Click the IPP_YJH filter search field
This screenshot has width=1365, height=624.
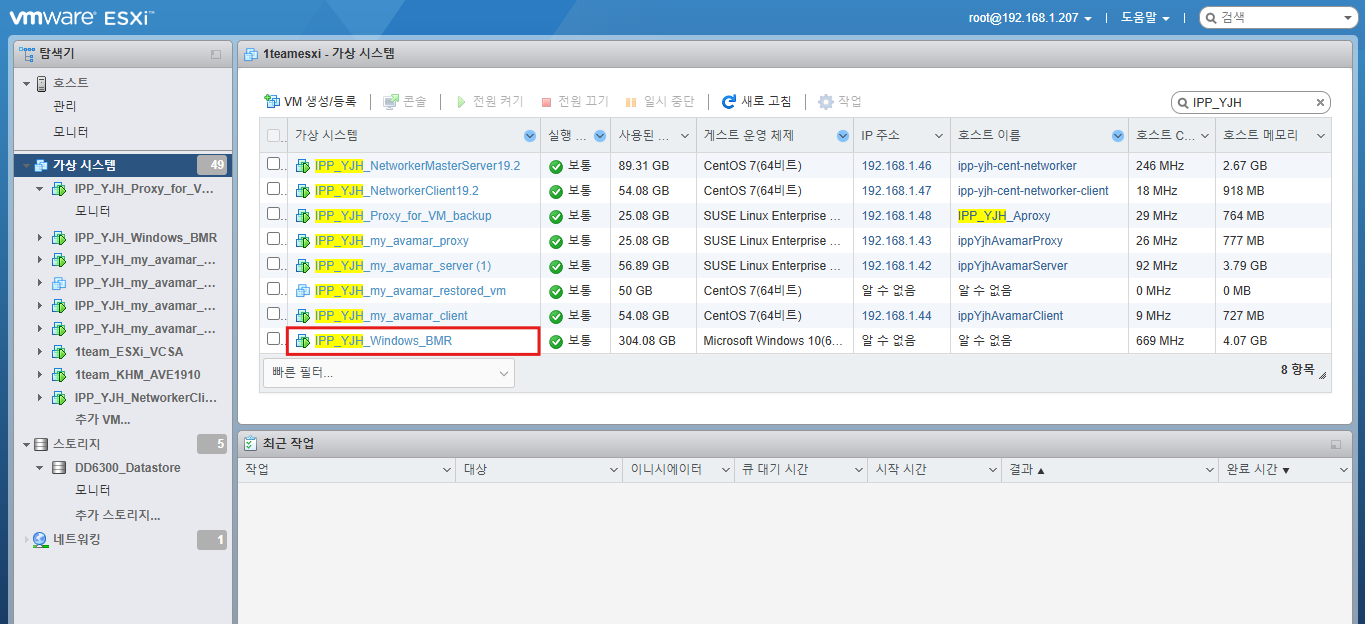pyautogui.click(x=1250, y=102)
